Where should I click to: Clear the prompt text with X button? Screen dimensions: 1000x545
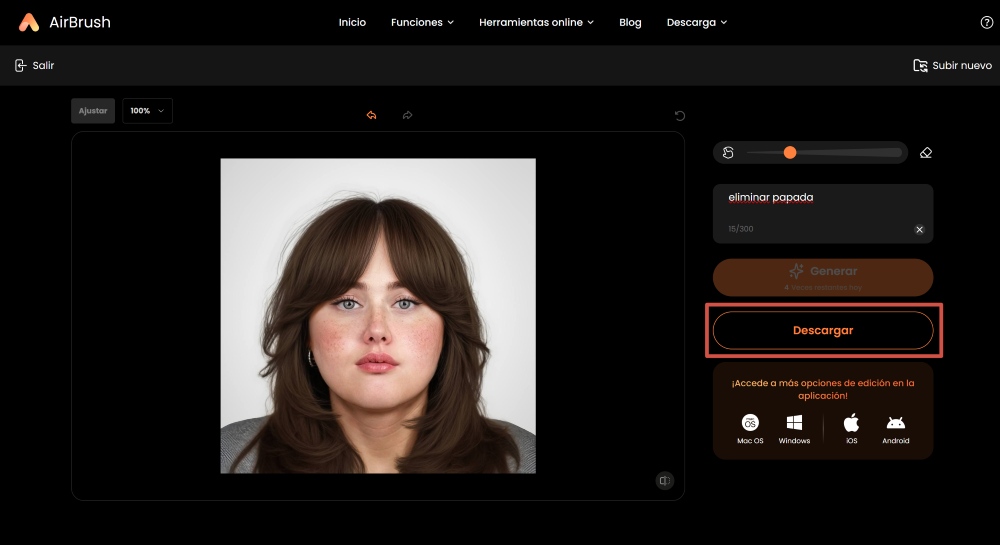tap(919, 229)
